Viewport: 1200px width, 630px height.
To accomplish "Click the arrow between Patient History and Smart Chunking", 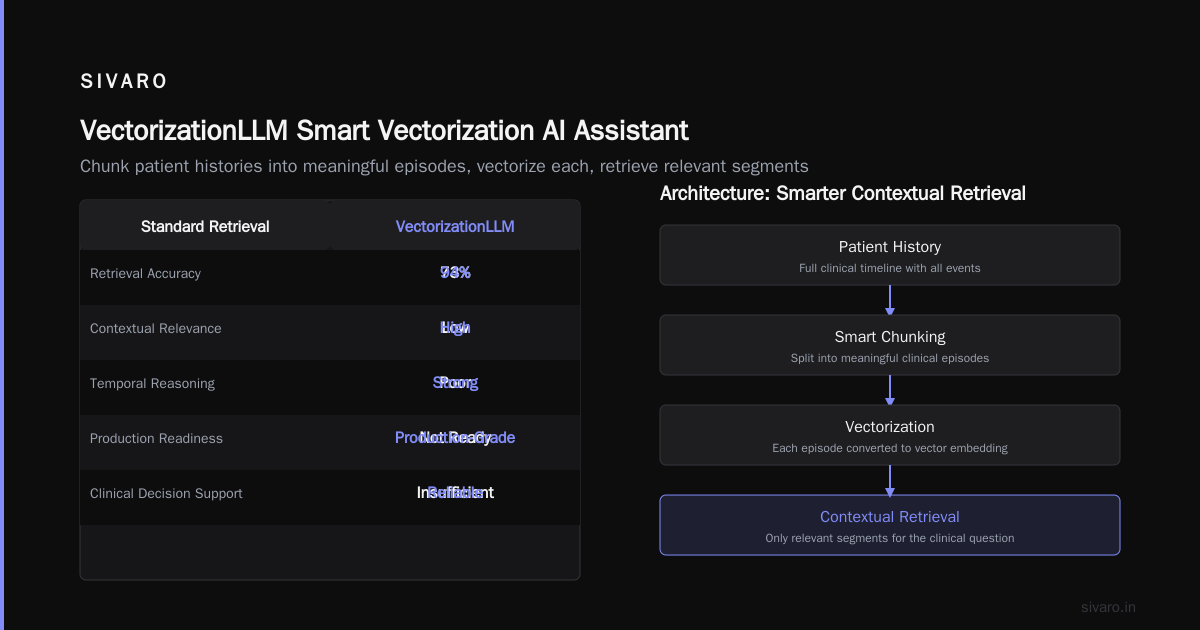I will (x=890, y=300).
